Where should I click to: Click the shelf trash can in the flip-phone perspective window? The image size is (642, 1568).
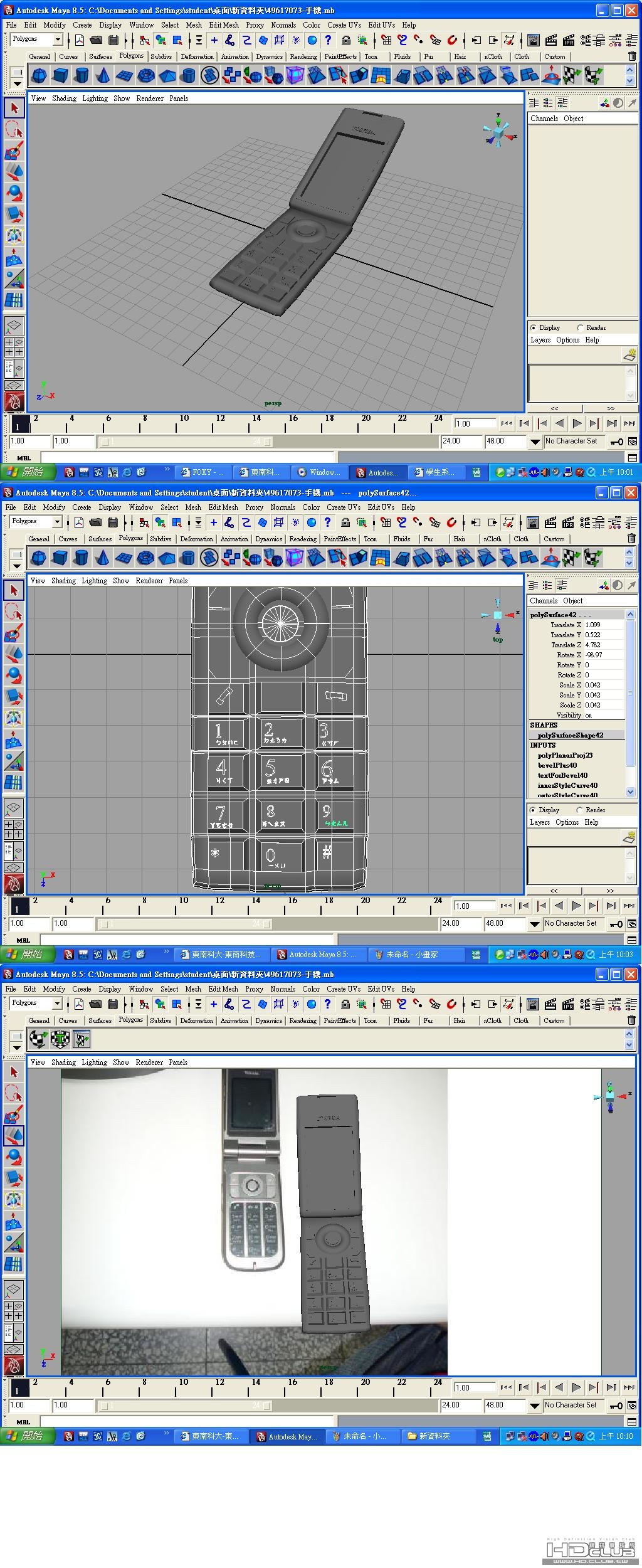(x=631, y=56)
